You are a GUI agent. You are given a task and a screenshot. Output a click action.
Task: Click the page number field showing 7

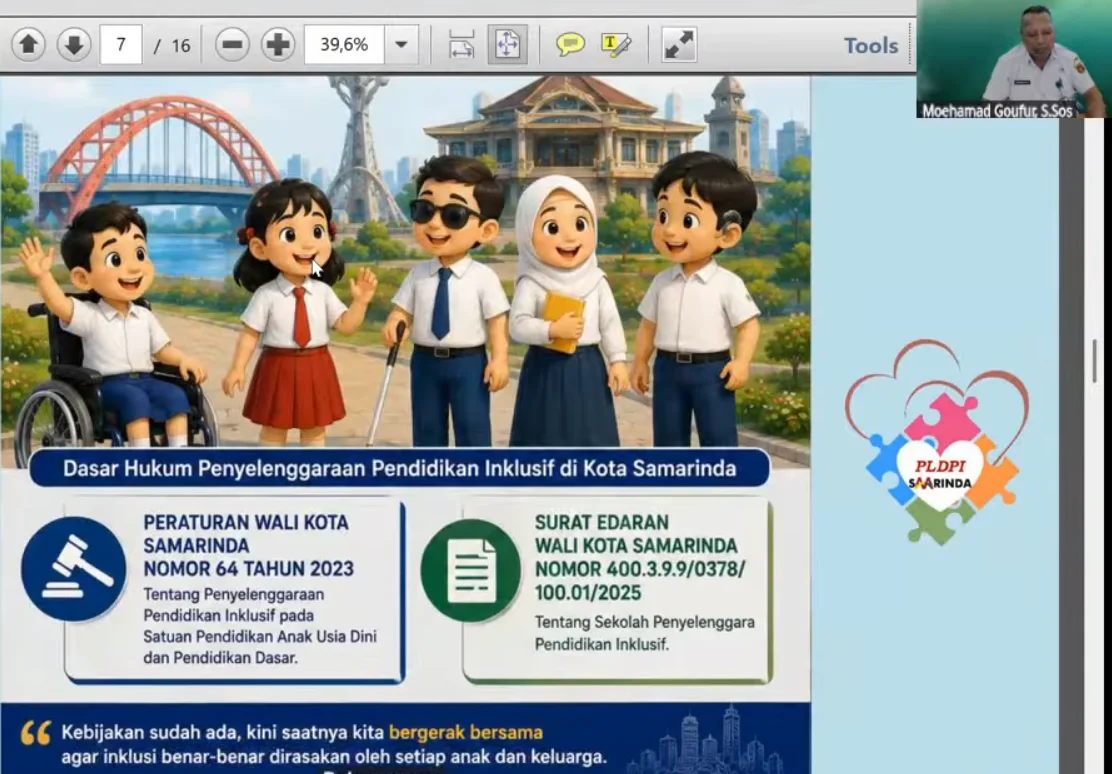pos(121,45)
